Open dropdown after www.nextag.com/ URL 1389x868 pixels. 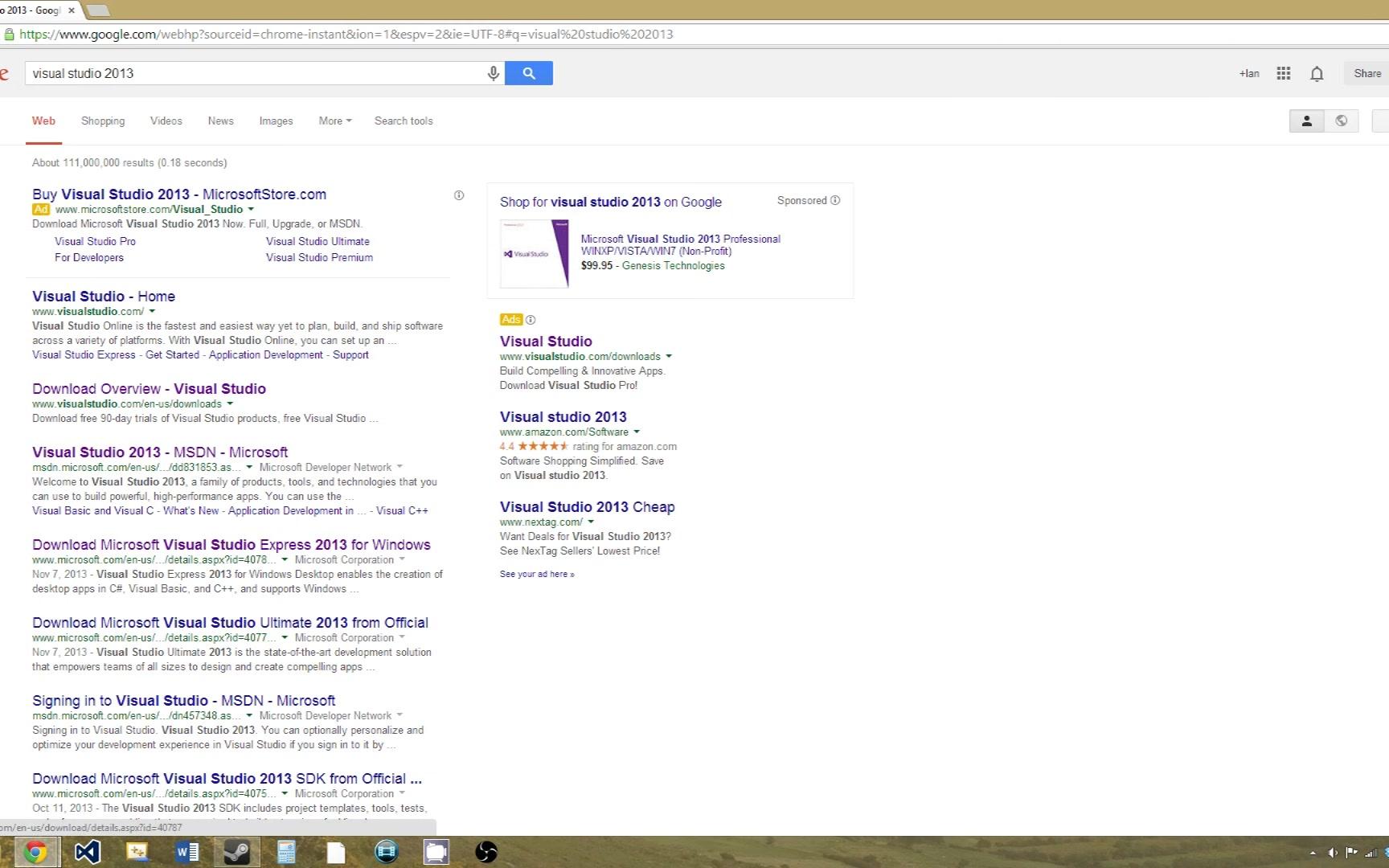pos(591,522)
